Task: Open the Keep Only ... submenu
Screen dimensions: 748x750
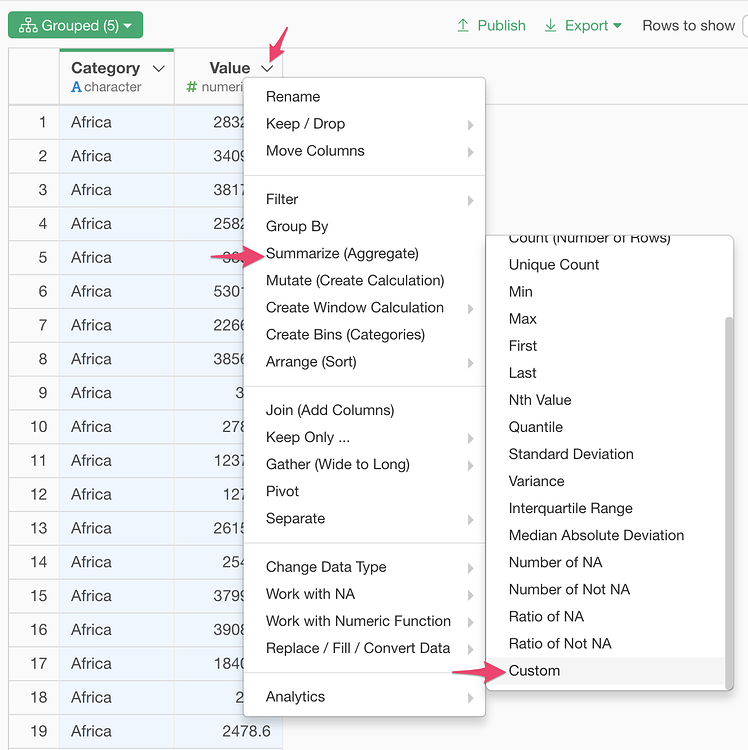Action: point(364,438)
